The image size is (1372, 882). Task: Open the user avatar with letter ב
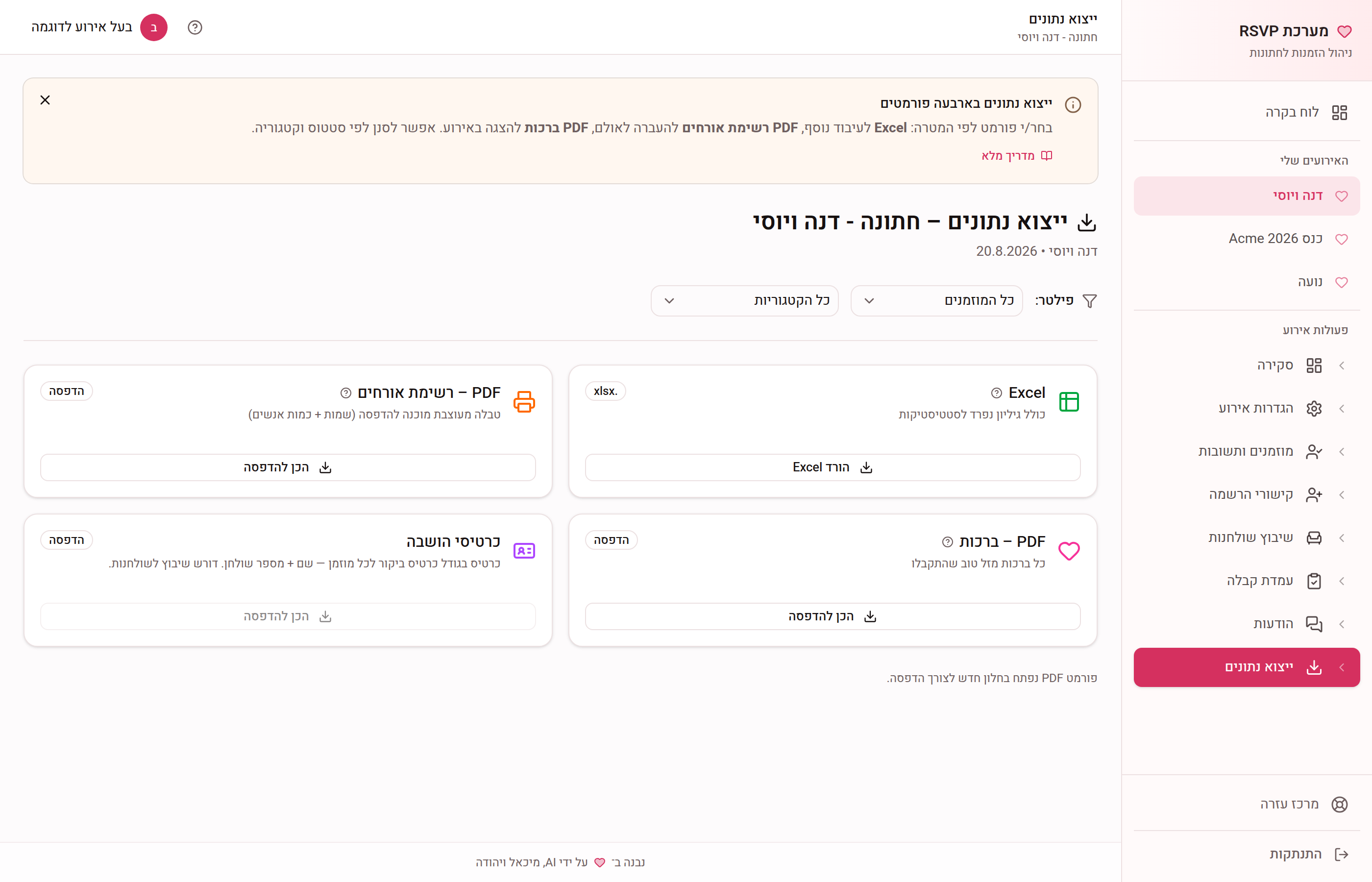click(153, 27)
